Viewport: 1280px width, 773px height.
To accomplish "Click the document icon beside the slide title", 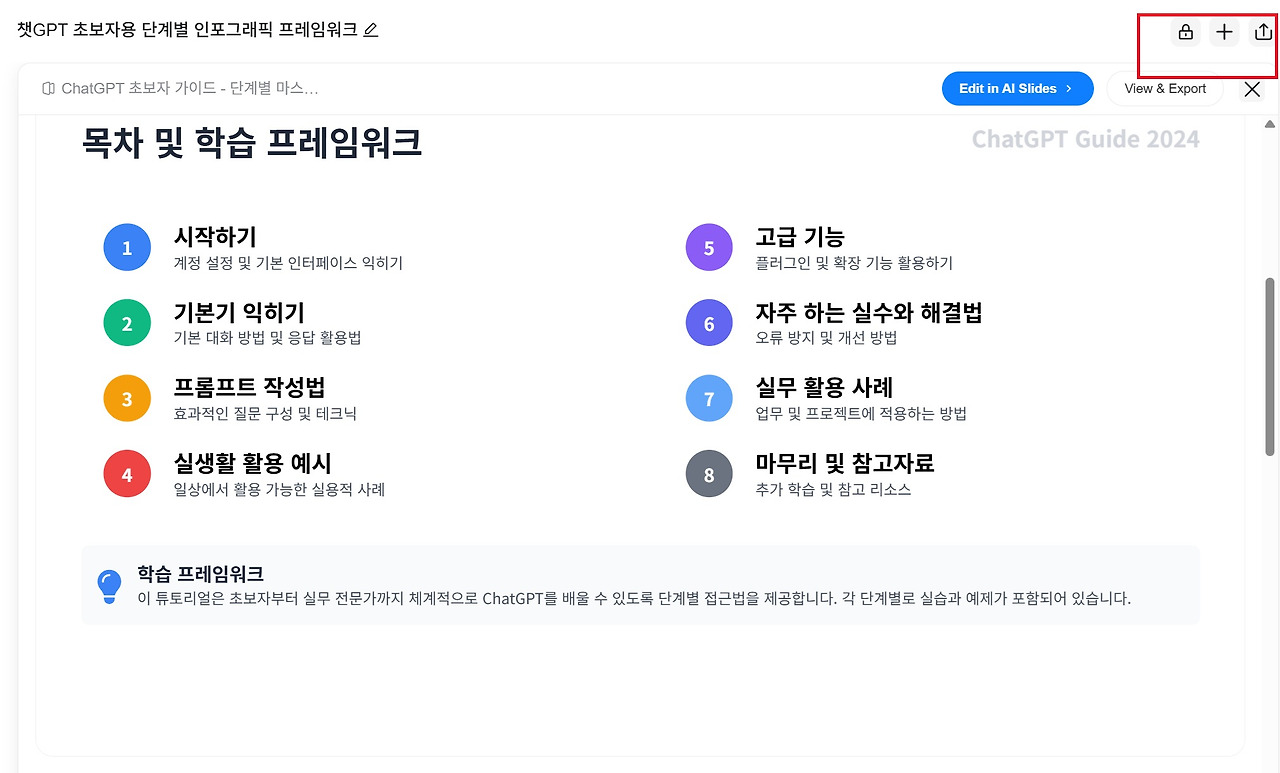I will (x=47, y=88).
